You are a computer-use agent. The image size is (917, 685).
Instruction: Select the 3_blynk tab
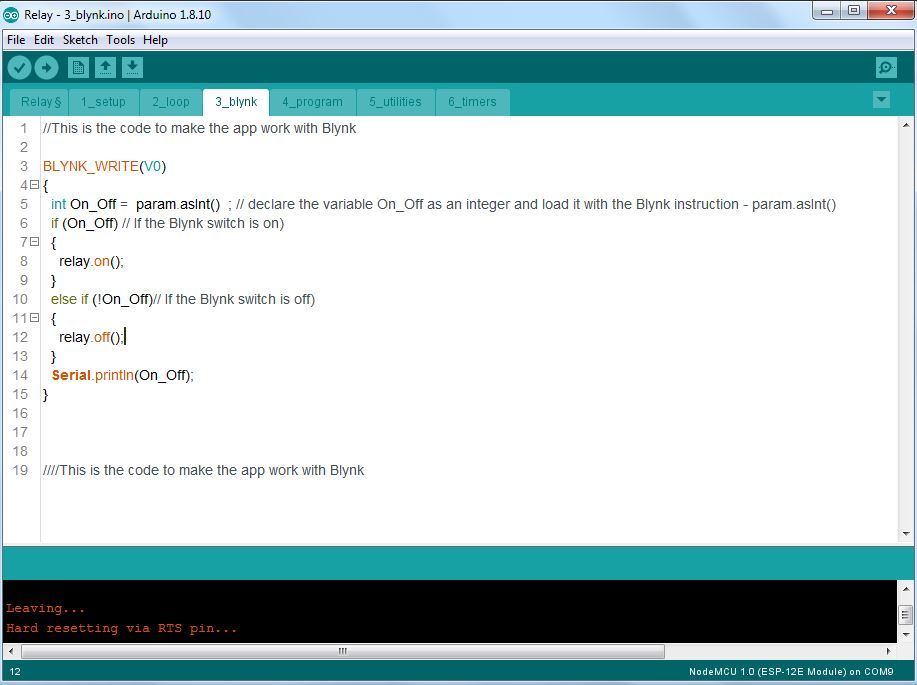pos(236,102)
